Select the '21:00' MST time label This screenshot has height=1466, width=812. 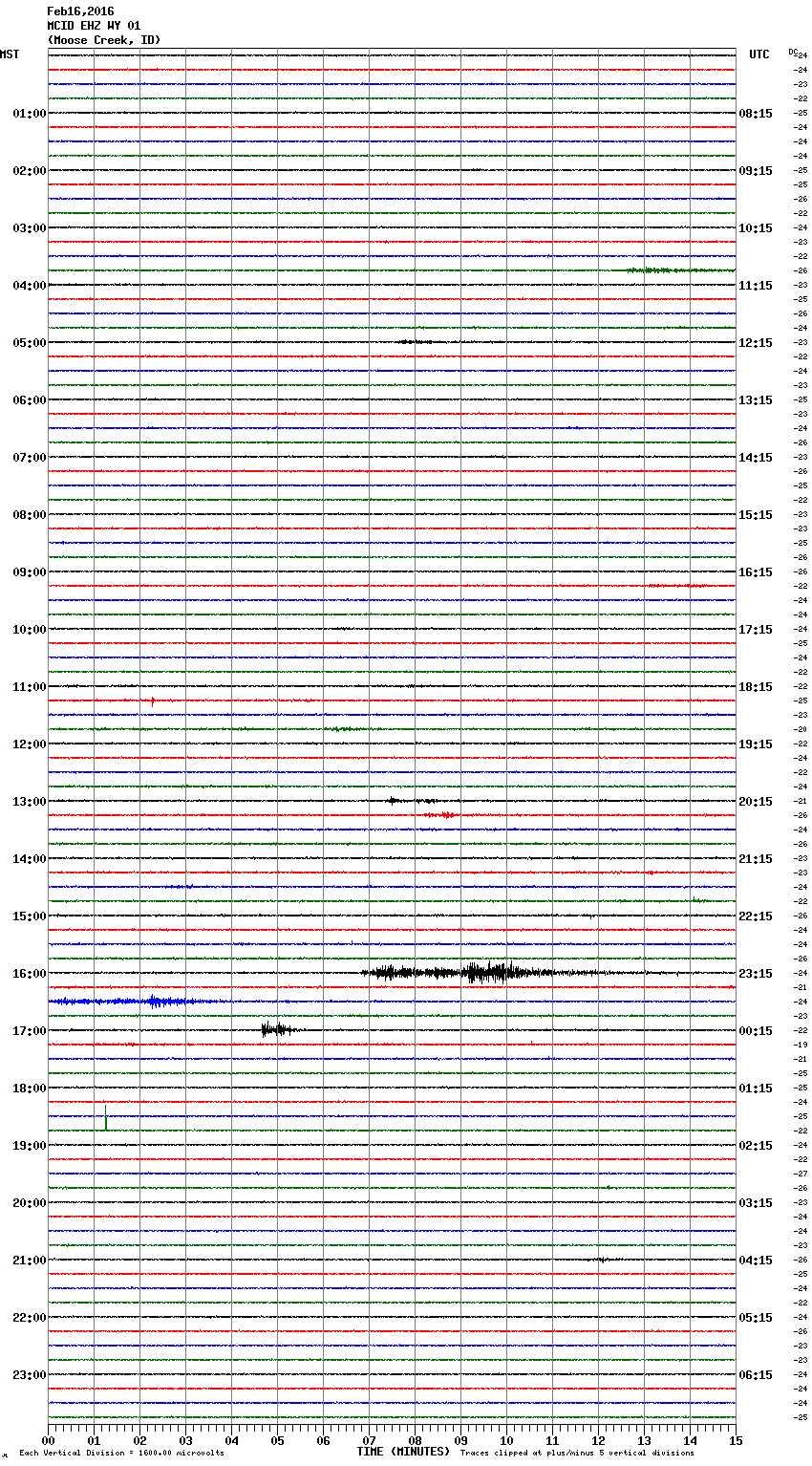(30, 1261)
